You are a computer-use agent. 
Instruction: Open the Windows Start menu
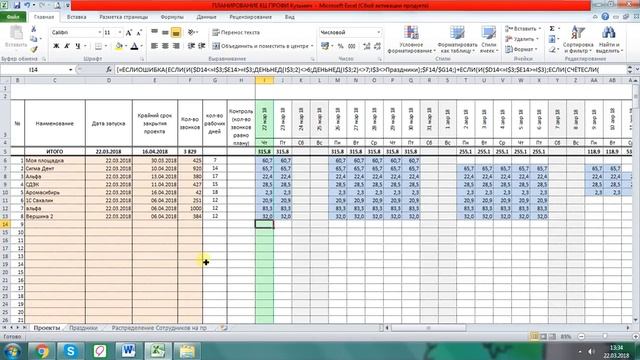[x=12, y=351]
